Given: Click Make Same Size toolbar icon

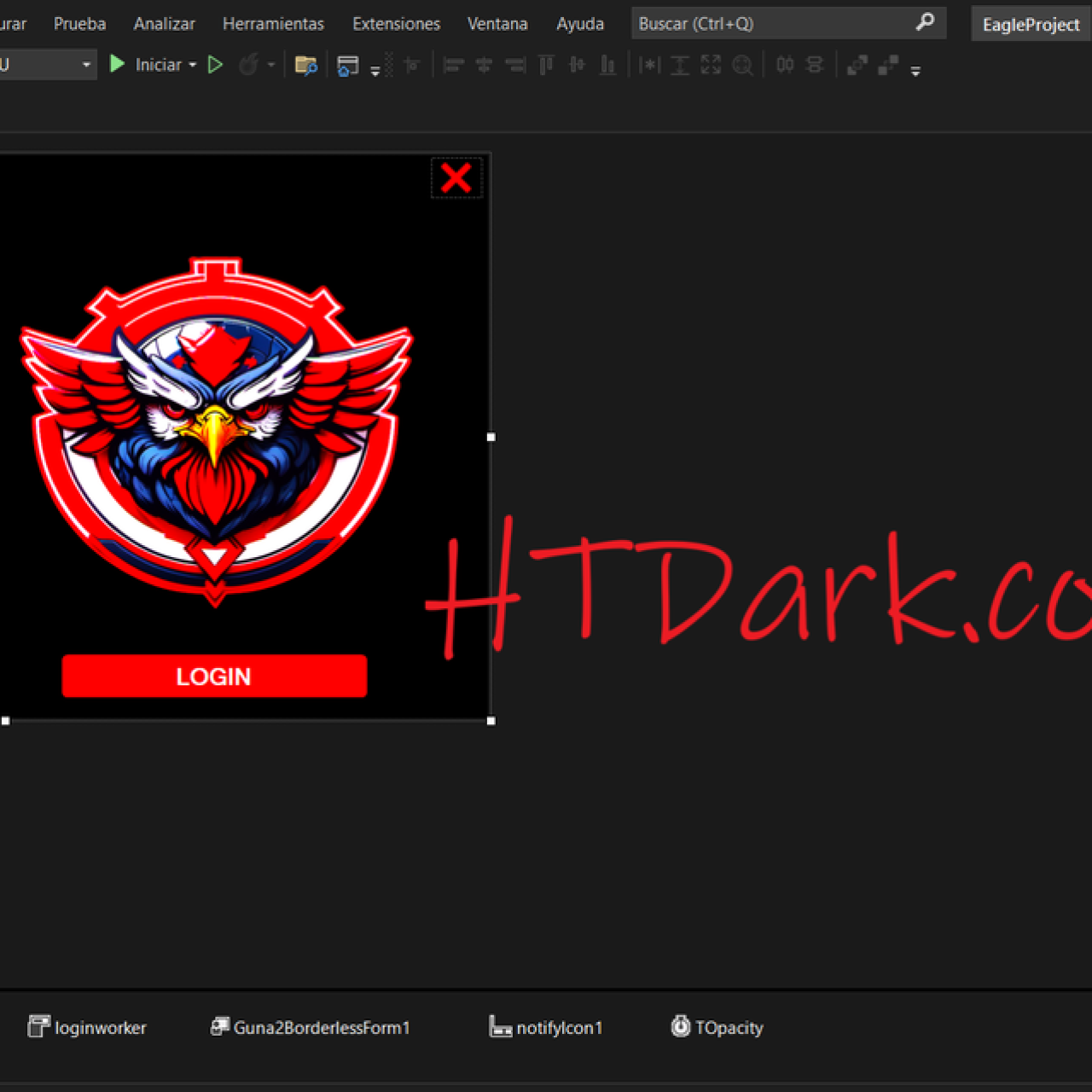Looking at the screenshot, I should click(711, 65).
